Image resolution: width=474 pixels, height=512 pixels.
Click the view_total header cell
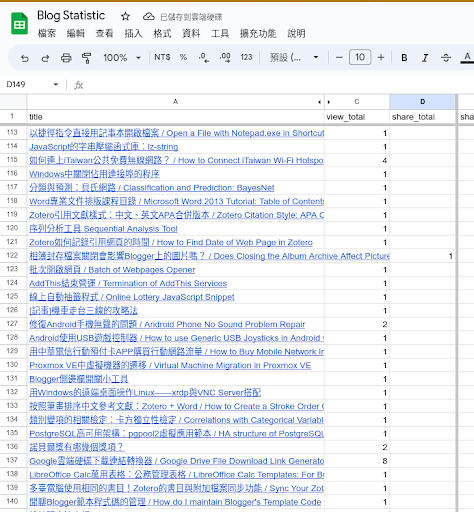pyautogui.click(x=357, y=117)
